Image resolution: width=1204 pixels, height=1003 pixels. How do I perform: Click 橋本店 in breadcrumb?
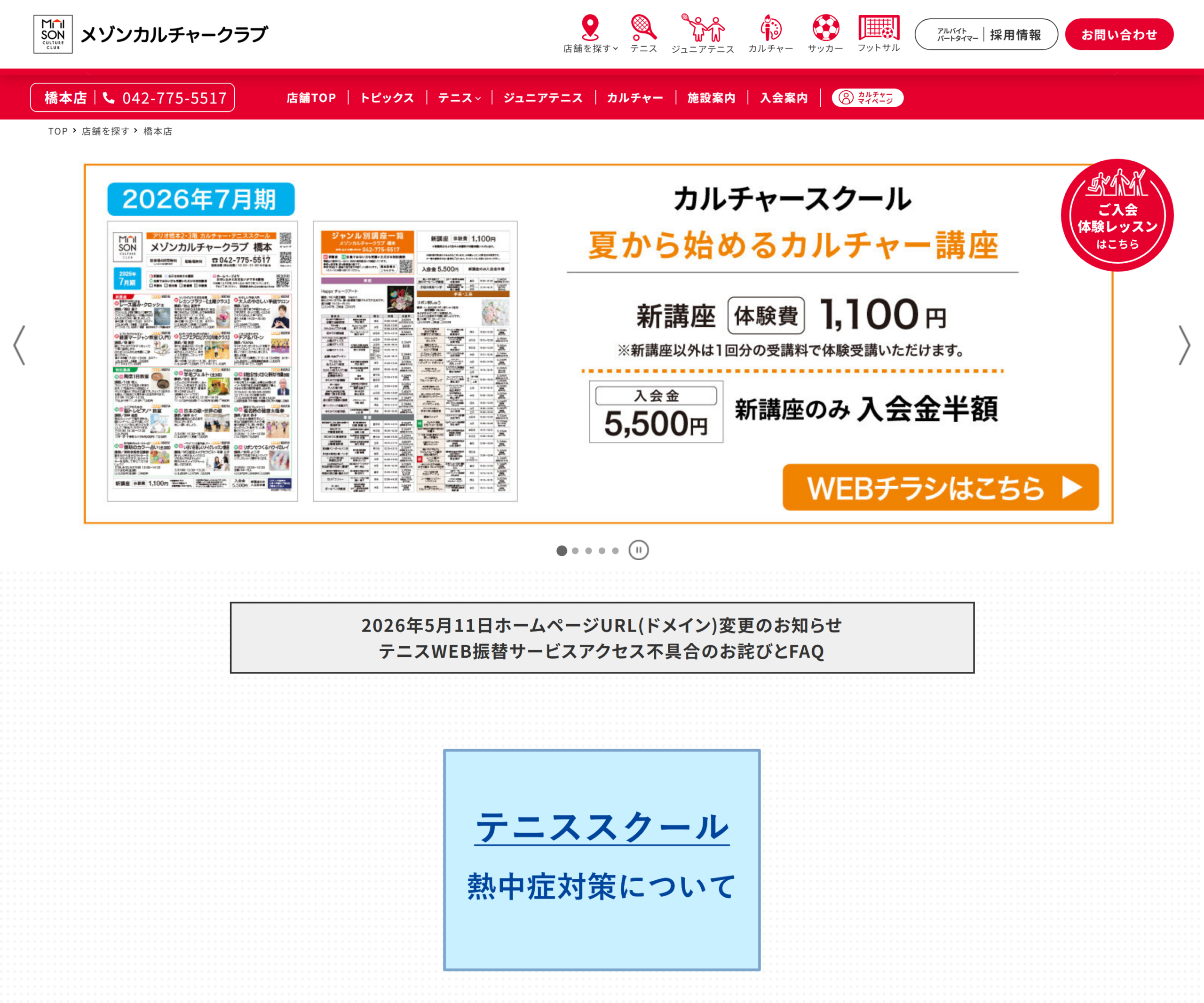coord(158,131)
